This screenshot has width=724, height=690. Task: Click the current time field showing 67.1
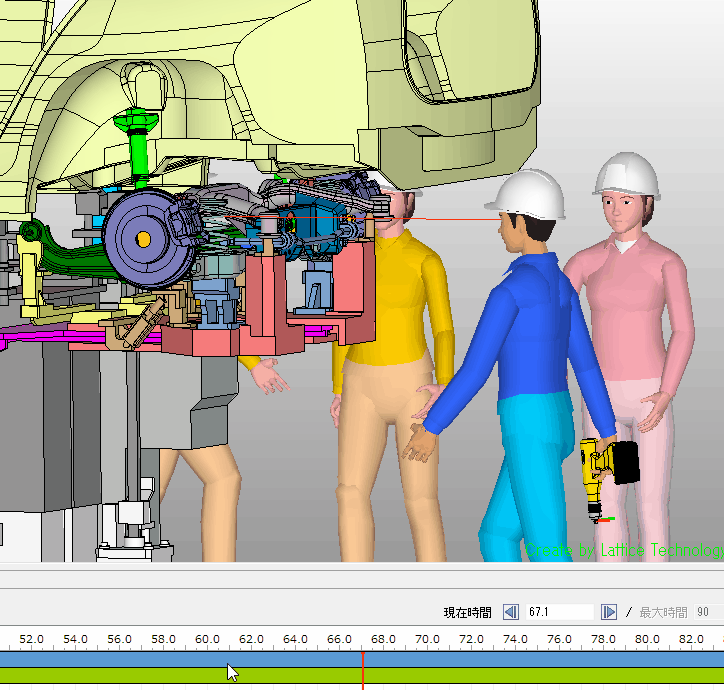558,612
